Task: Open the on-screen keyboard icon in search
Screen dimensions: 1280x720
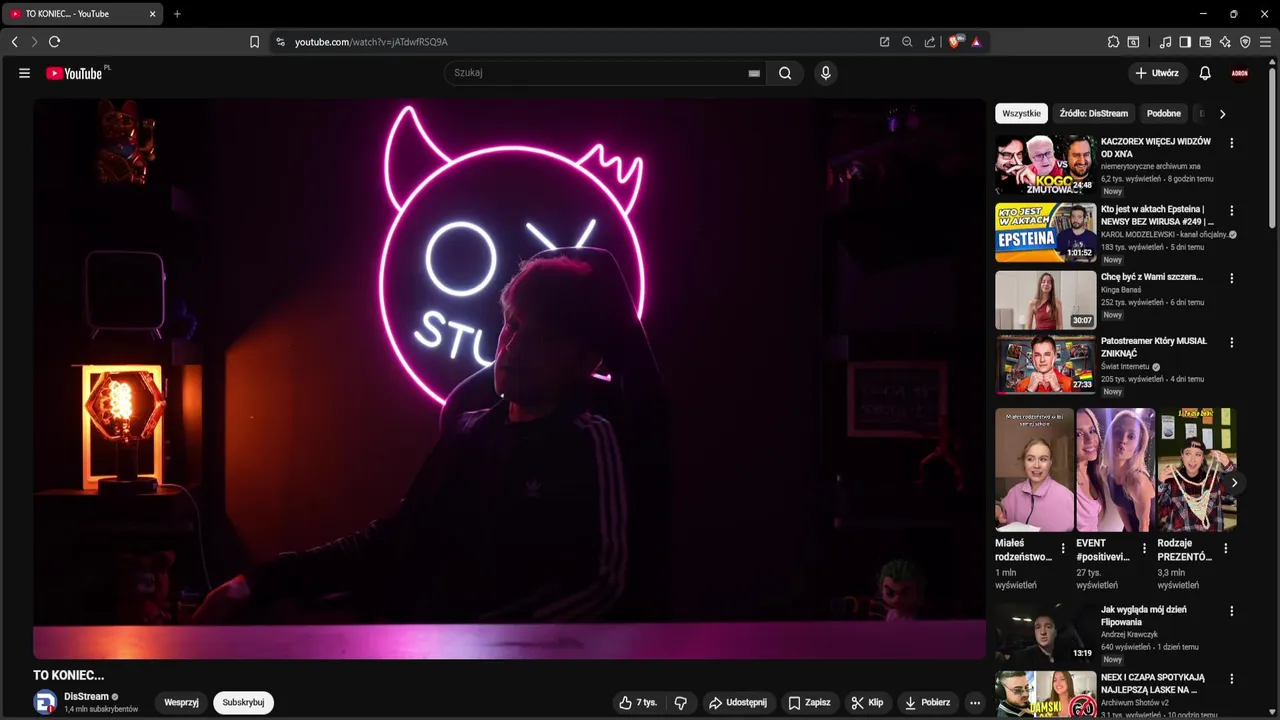Action: pos(754,73)
